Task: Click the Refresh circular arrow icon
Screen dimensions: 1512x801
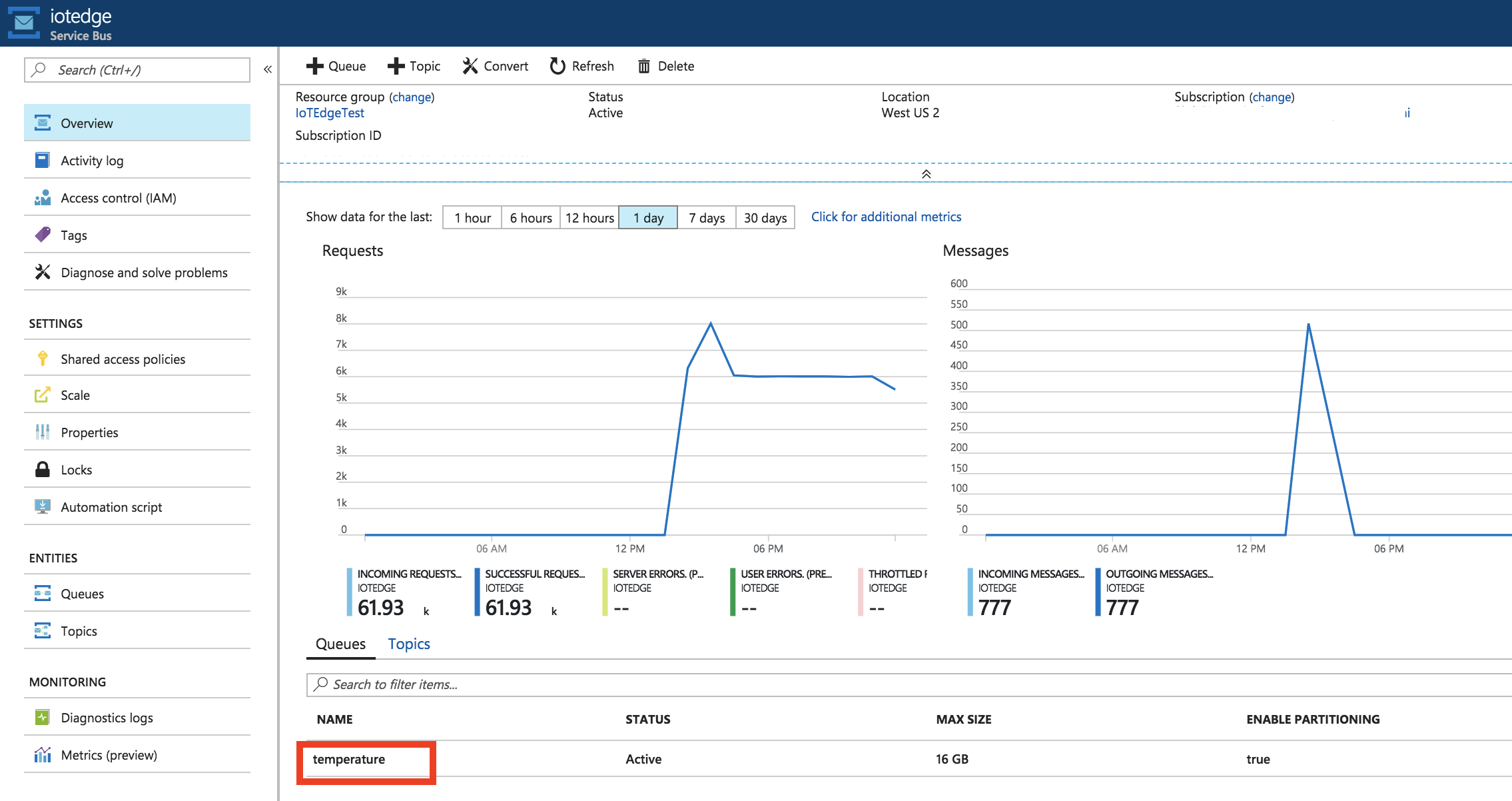Action: pyautogui.click(x=558, y=66)
